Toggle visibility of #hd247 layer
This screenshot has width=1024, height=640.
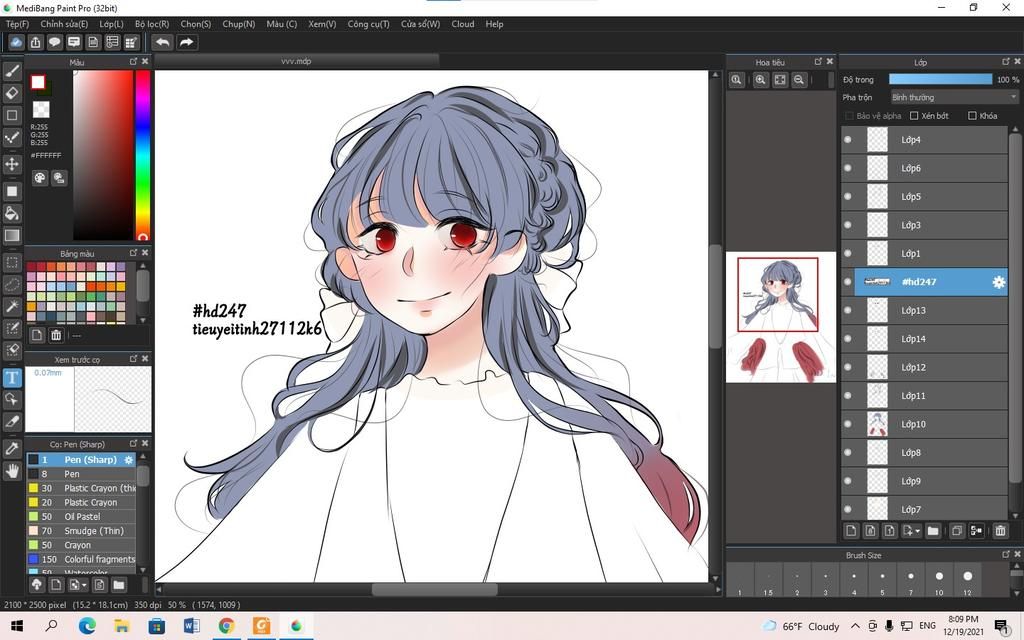coord(848,282)
